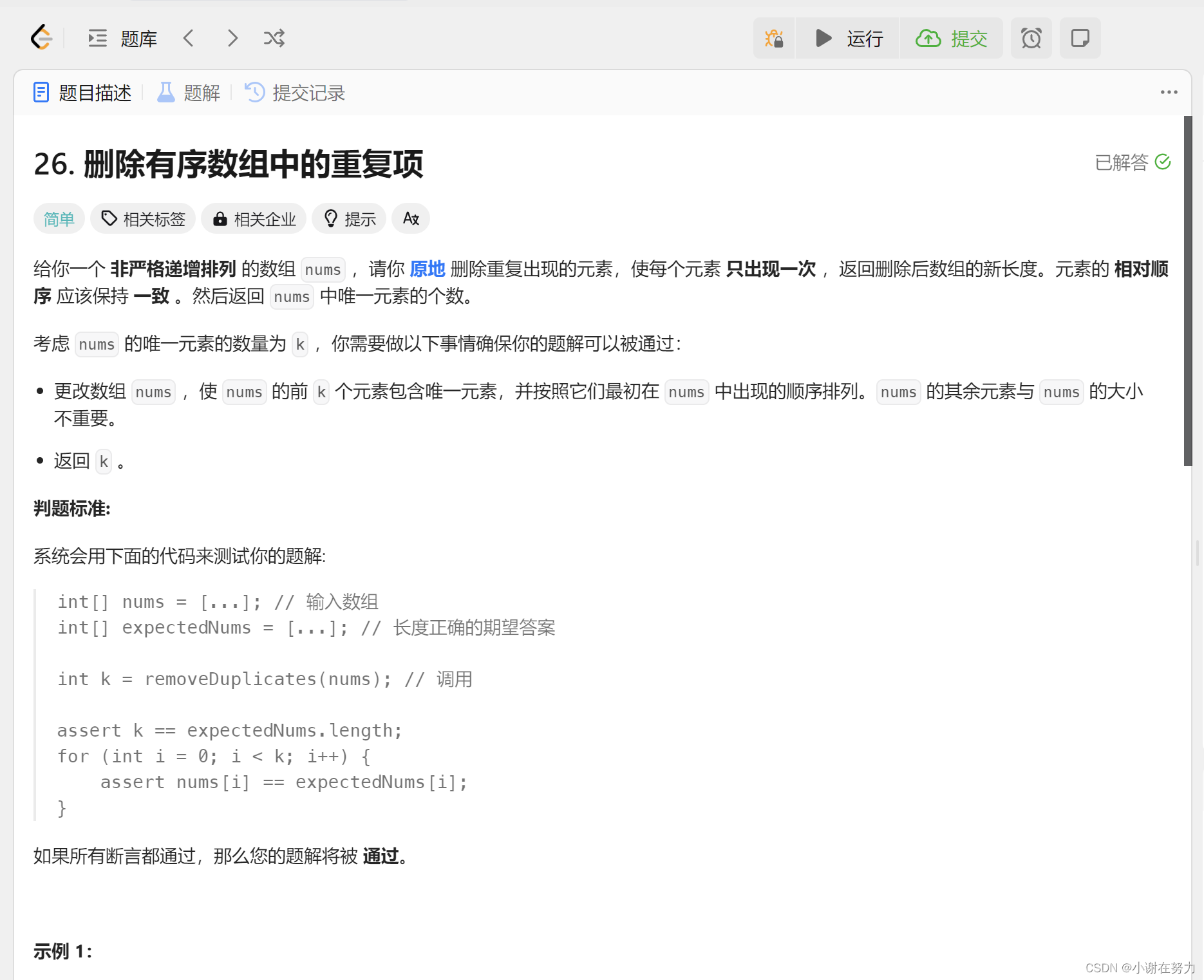Open the 题库 problem list panel
Viewport: 1204px width, 980px height.
click(123, 39)
